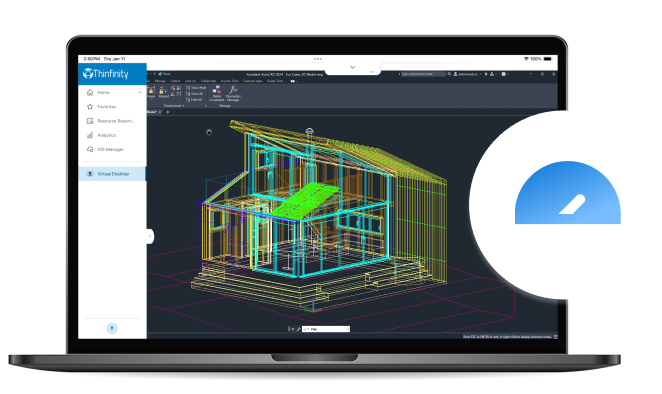Open the Output ribbon tab
The height and width of the screenshot is (394, 662).
click(x=176, y=81)
